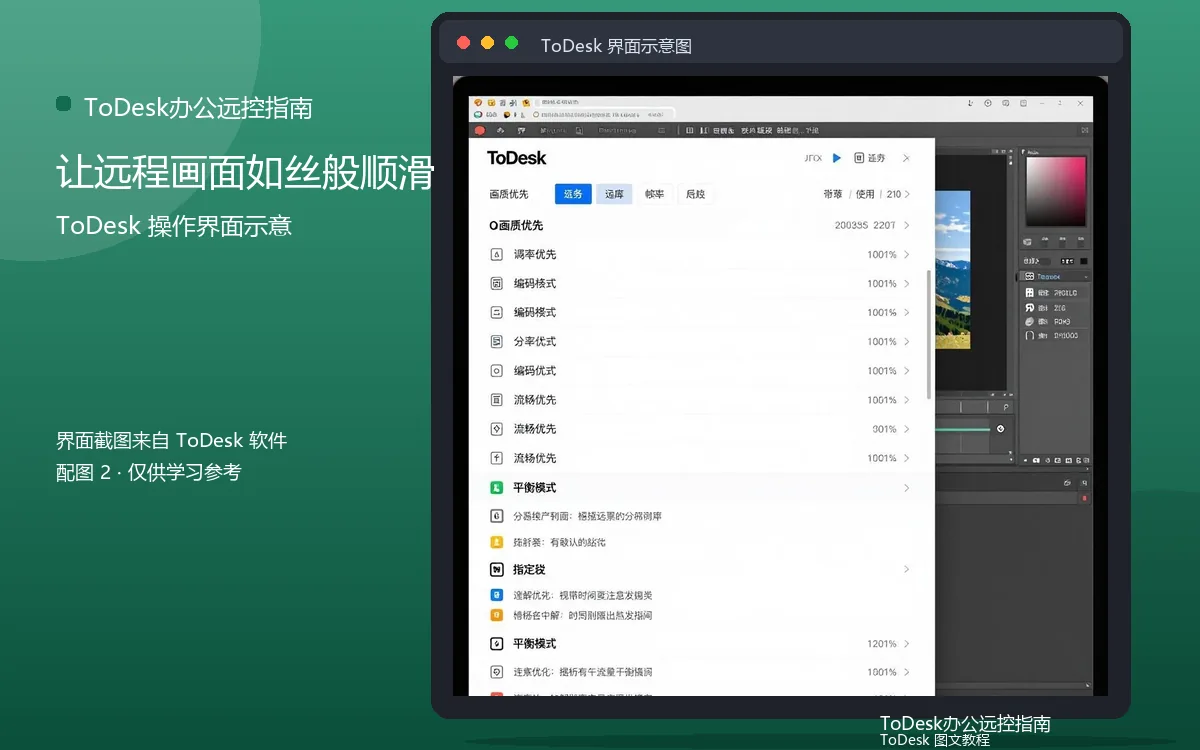The height and width of the screenshot is (750, 1200).
Task: Click the icon on the 连察优化 row
Action: (496, 672)
